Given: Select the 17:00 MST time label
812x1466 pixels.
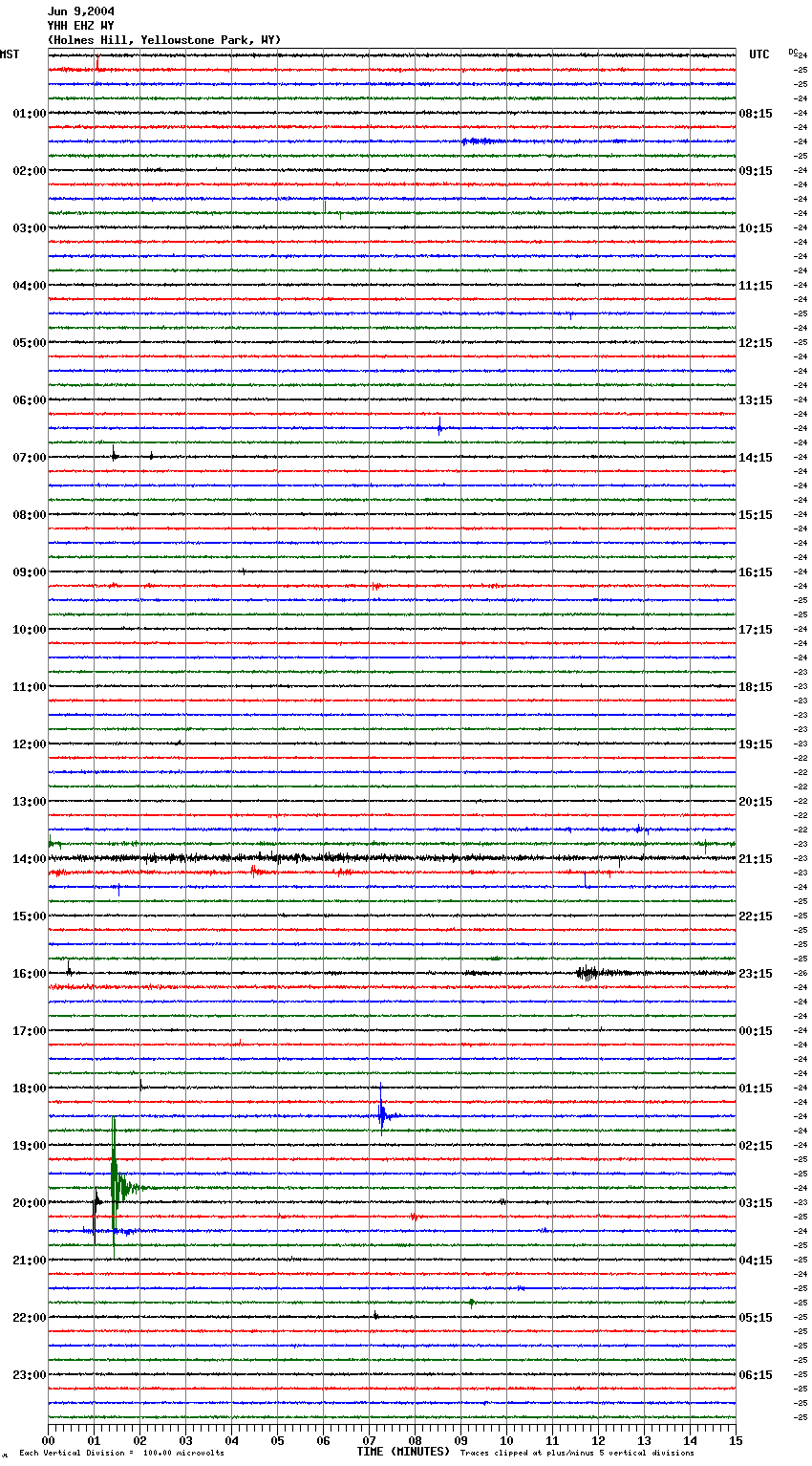Looking at the screenshot, I should click(30, 1031).
